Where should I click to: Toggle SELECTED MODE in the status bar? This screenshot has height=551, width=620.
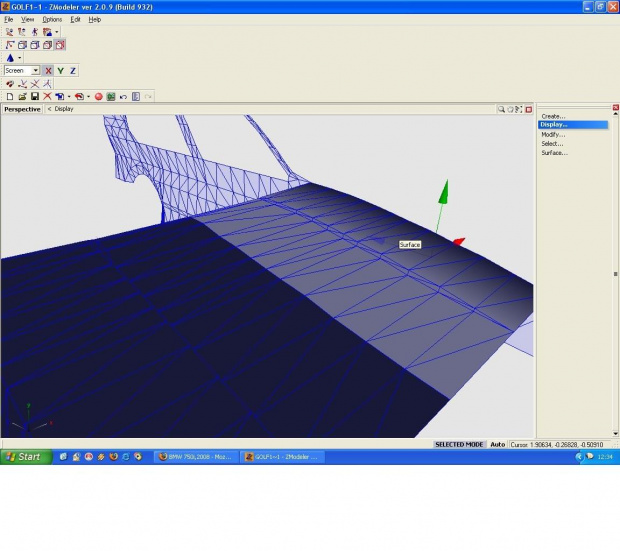459,444
